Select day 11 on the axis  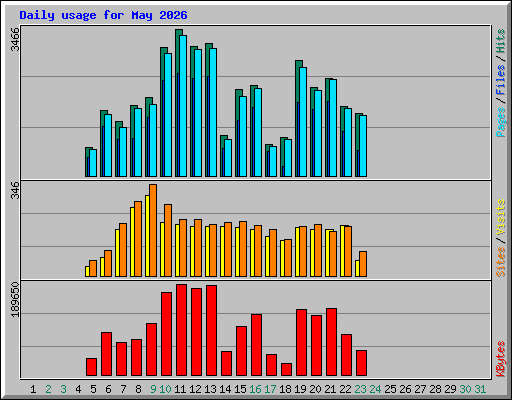pos(180,389)
